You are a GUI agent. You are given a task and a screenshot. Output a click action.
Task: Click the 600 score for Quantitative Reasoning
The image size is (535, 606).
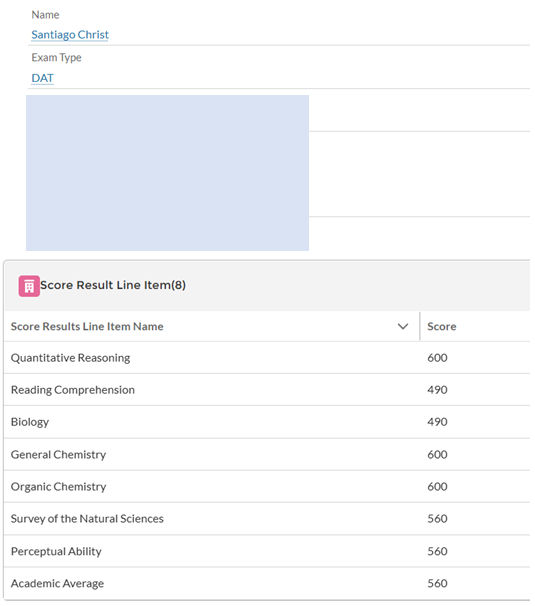coord(437,358)
